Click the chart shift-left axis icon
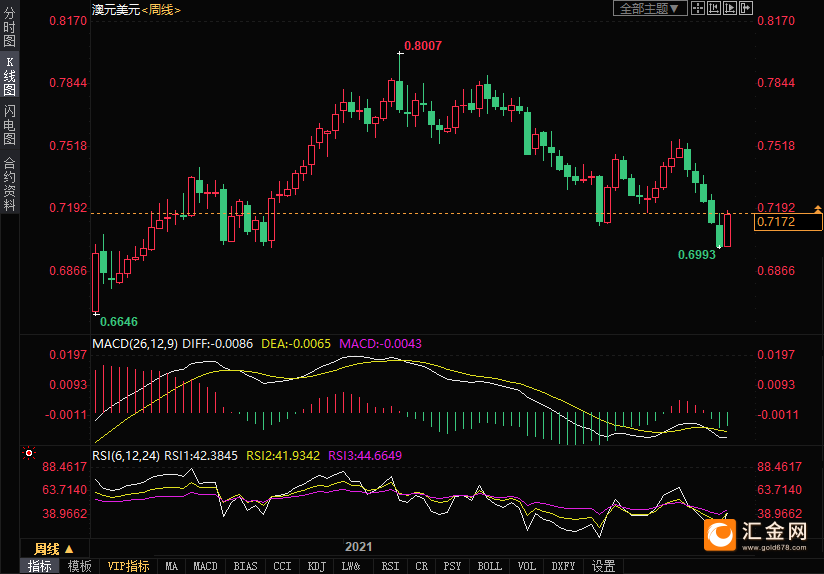Image resolution: width=824 pixels, height=574 pixels. 714,8
